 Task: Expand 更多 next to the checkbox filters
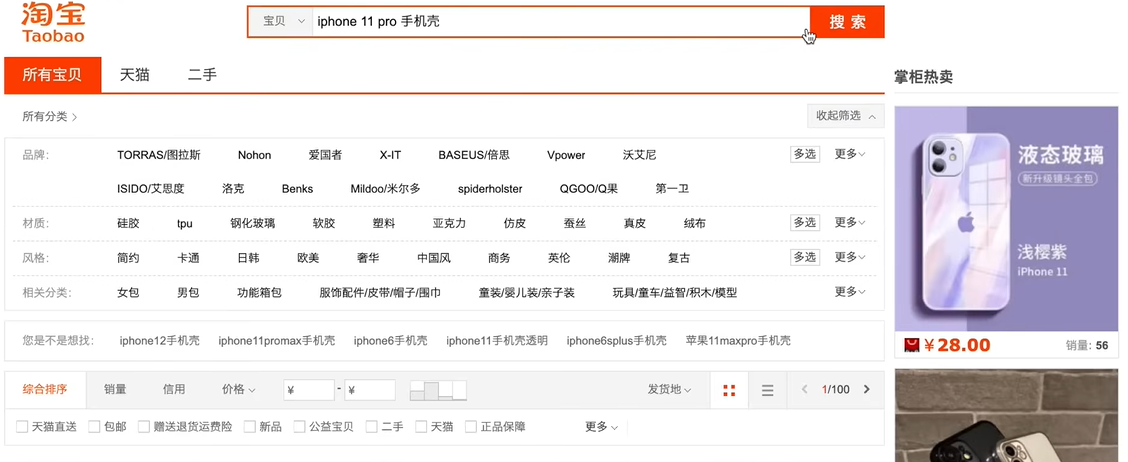tap(601, 427)
